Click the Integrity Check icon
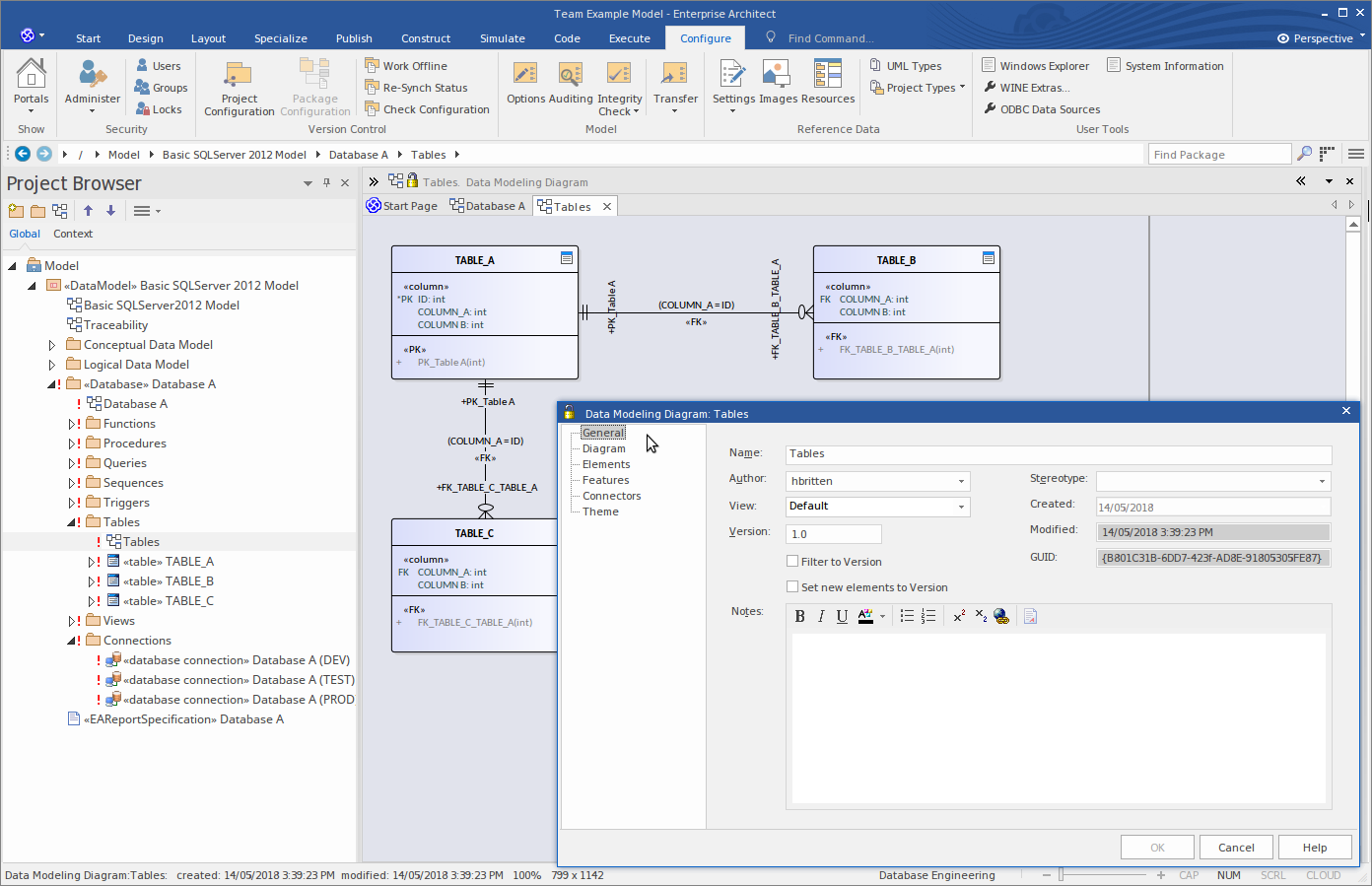 (x=619, y=84)
